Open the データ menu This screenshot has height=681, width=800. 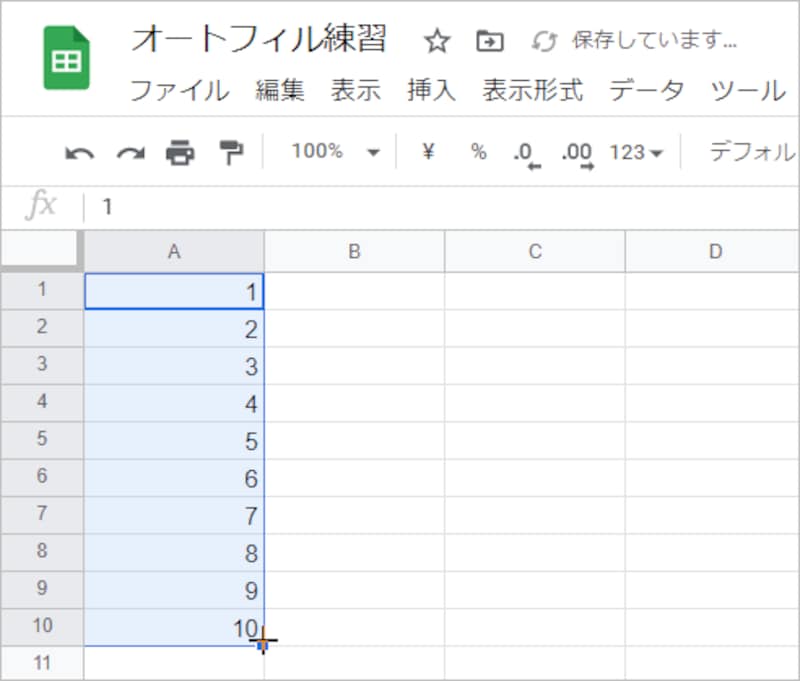645,91
